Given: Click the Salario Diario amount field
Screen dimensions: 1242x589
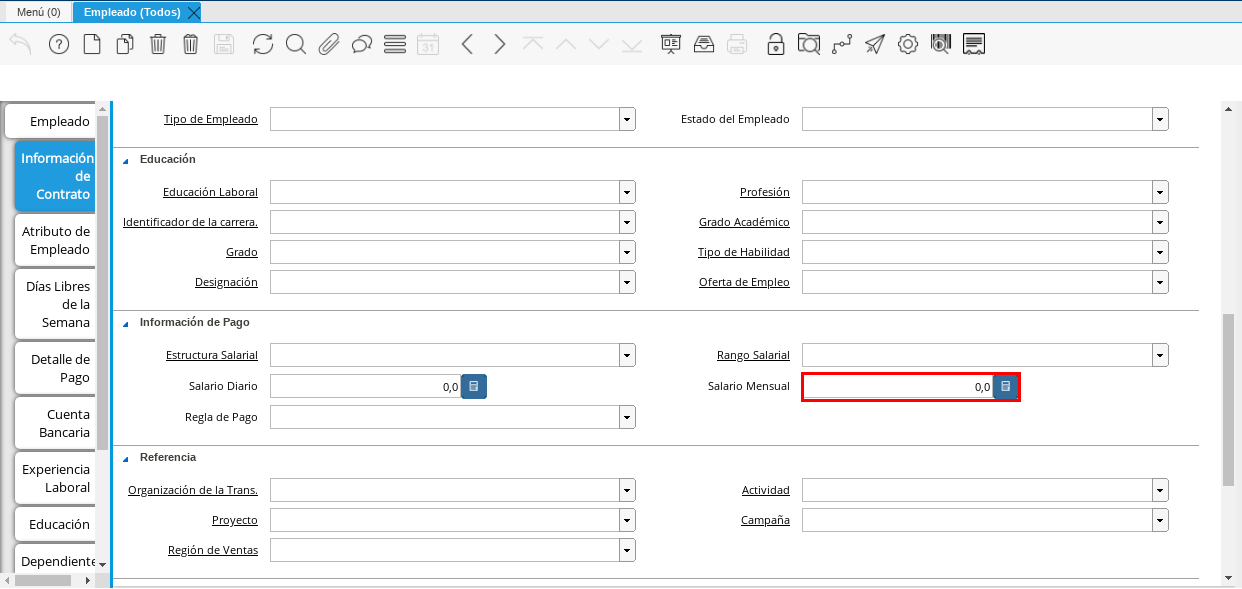Looking at the screenshot, I should [365, 386].
